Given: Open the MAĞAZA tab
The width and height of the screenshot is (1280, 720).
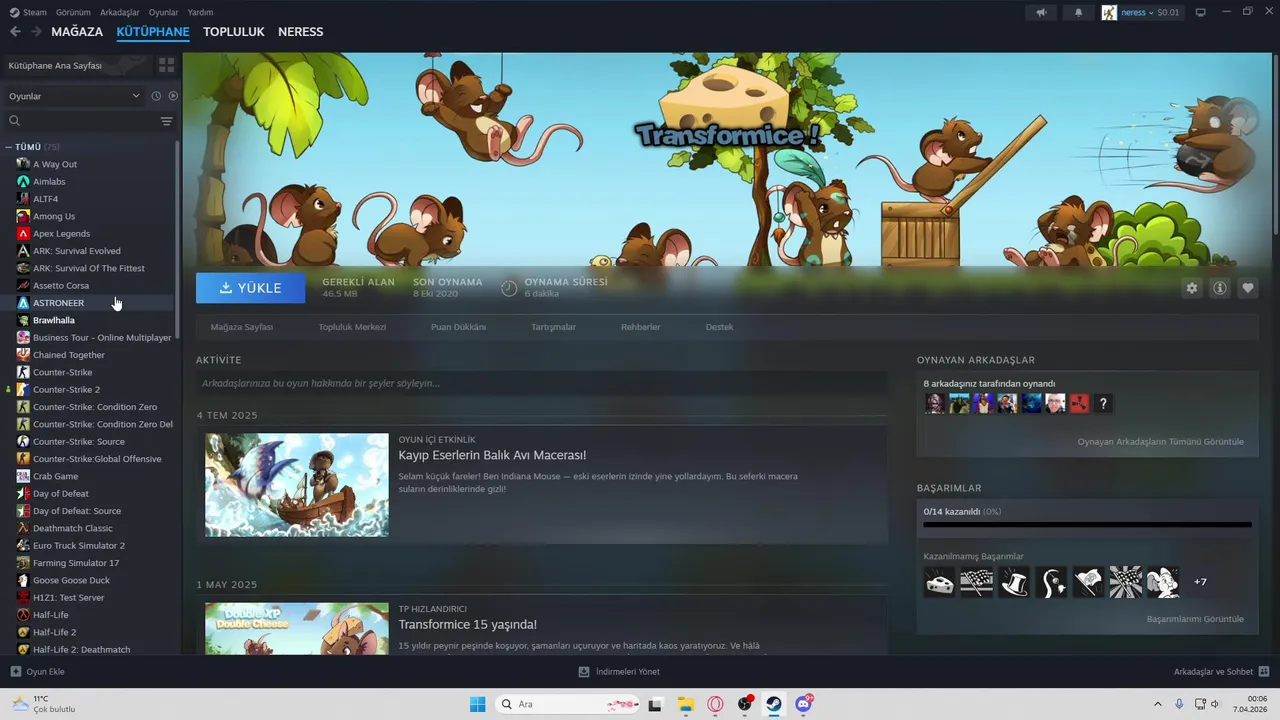Looking at the screenshot, I should point(77,32).
